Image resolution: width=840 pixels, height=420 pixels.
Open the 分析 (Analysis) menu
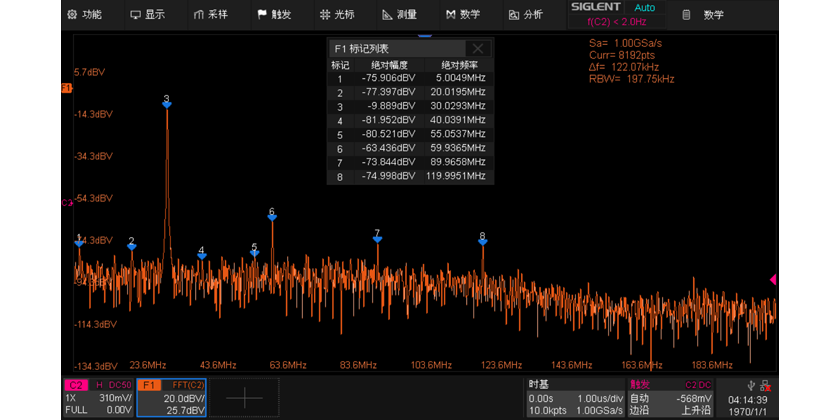pos(525,15)
